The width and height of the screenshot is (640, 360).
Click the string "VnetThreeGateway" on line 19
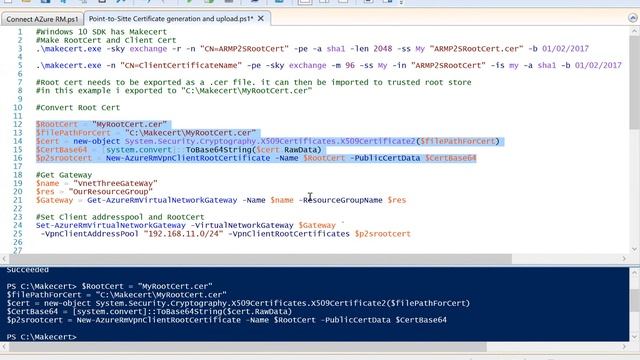[x=115, y=183]
